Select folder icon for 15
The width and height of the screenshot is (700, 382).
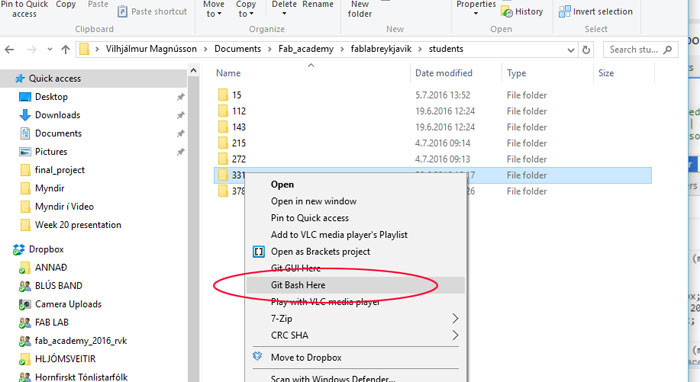[223, 95]
